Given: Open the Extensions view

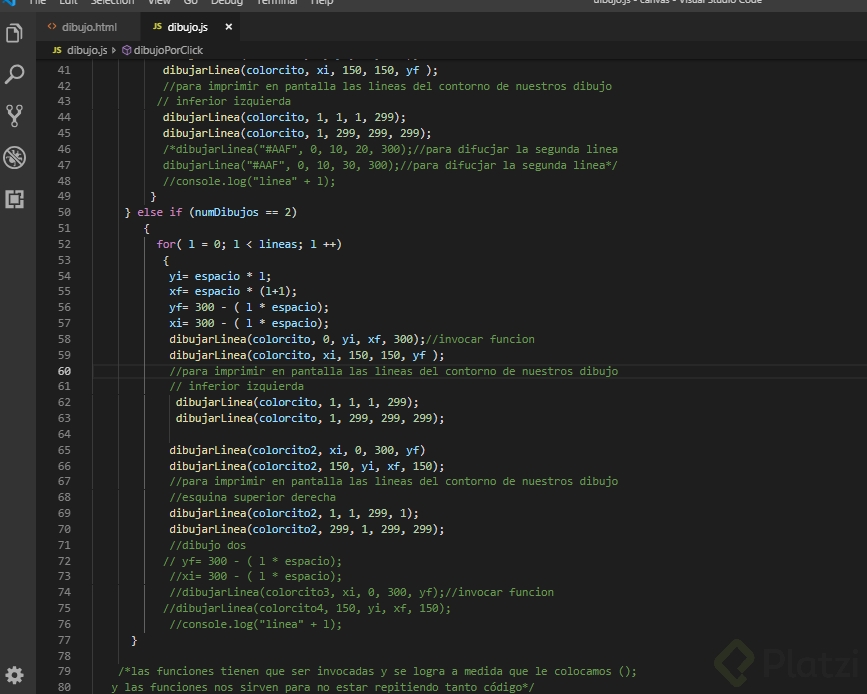Looking at the screenshot, I should click(14, 199).
